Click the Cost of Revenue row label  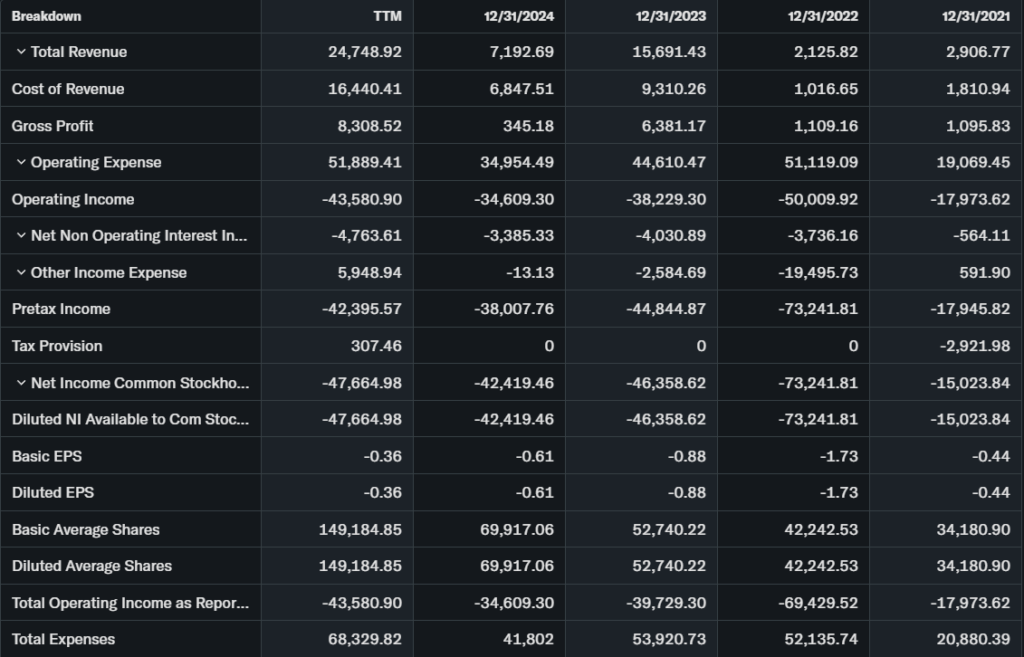tap(68, 89)
